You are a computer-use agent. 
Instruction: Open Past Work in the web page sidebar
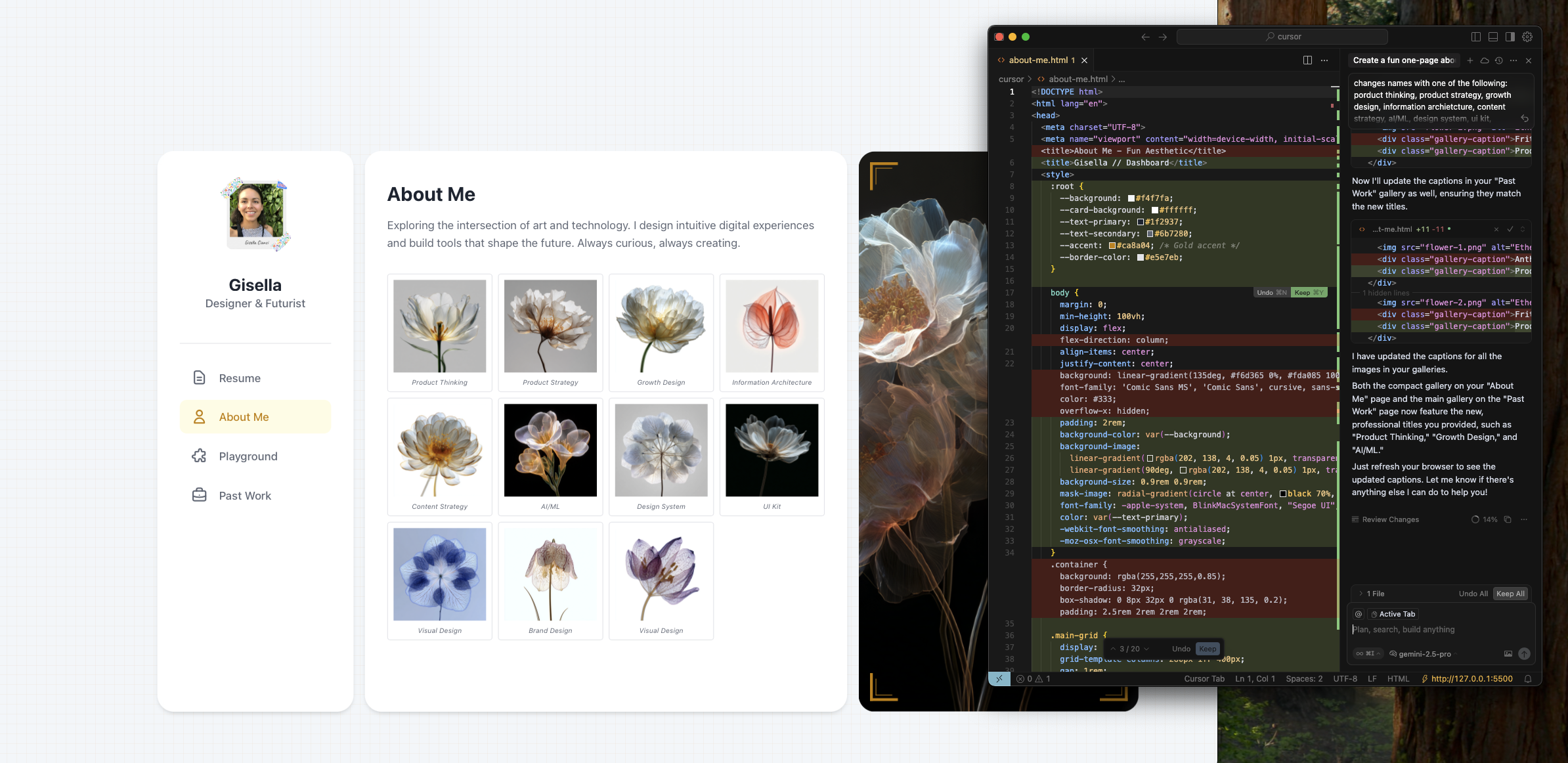click(x=255, y=496)
